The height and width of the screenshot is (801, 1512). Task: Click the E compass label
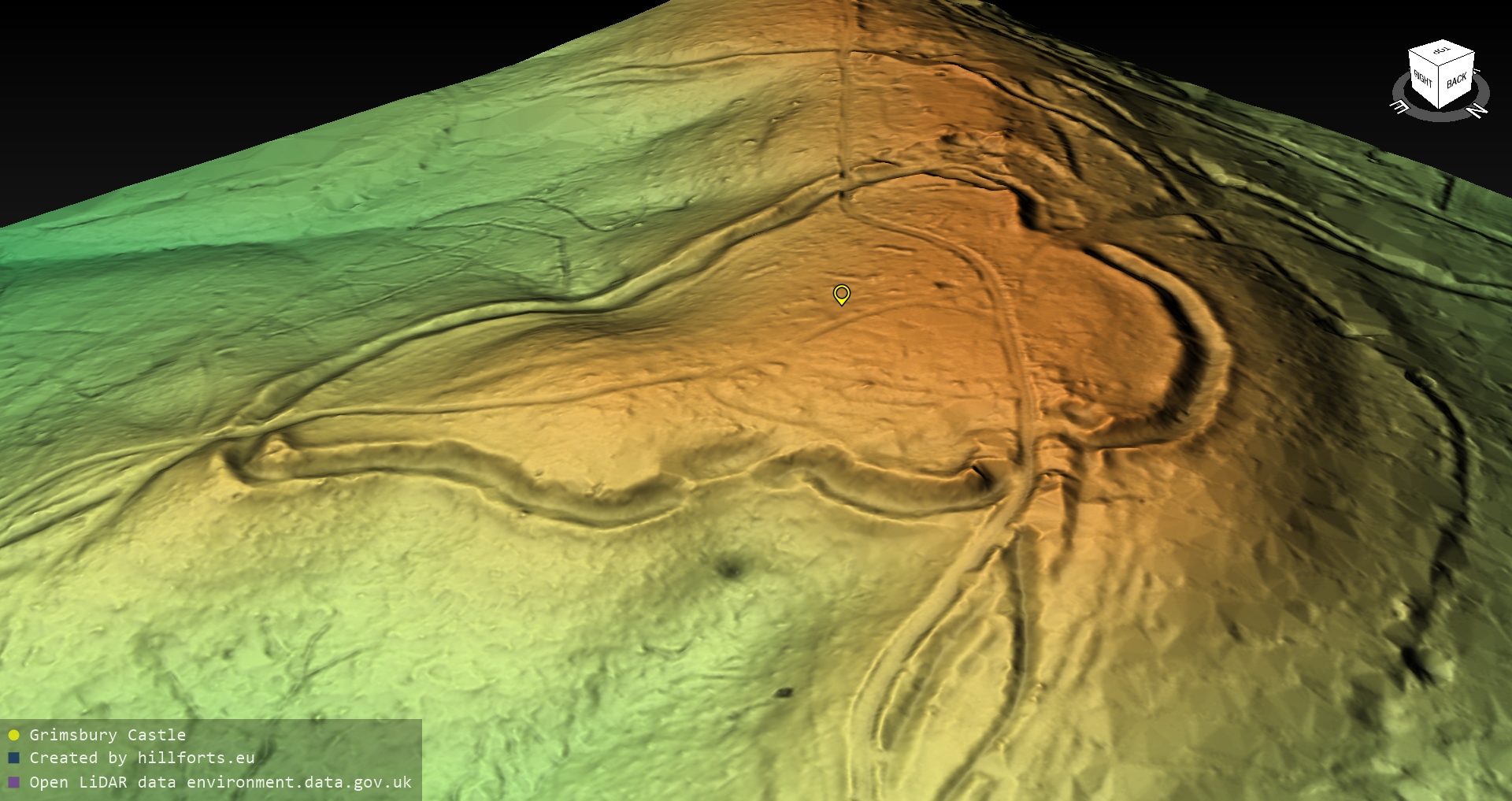click(1399, 106)
